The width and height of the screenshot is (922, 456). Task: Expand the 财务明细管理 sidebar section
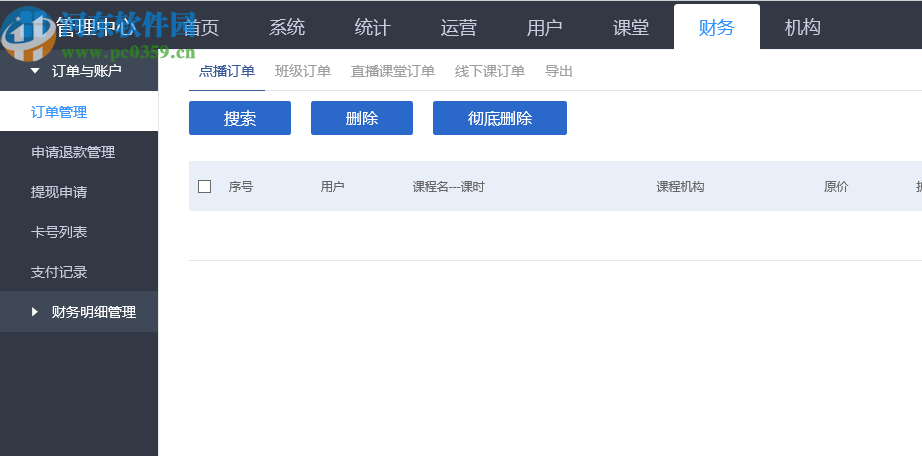(79, 312)
